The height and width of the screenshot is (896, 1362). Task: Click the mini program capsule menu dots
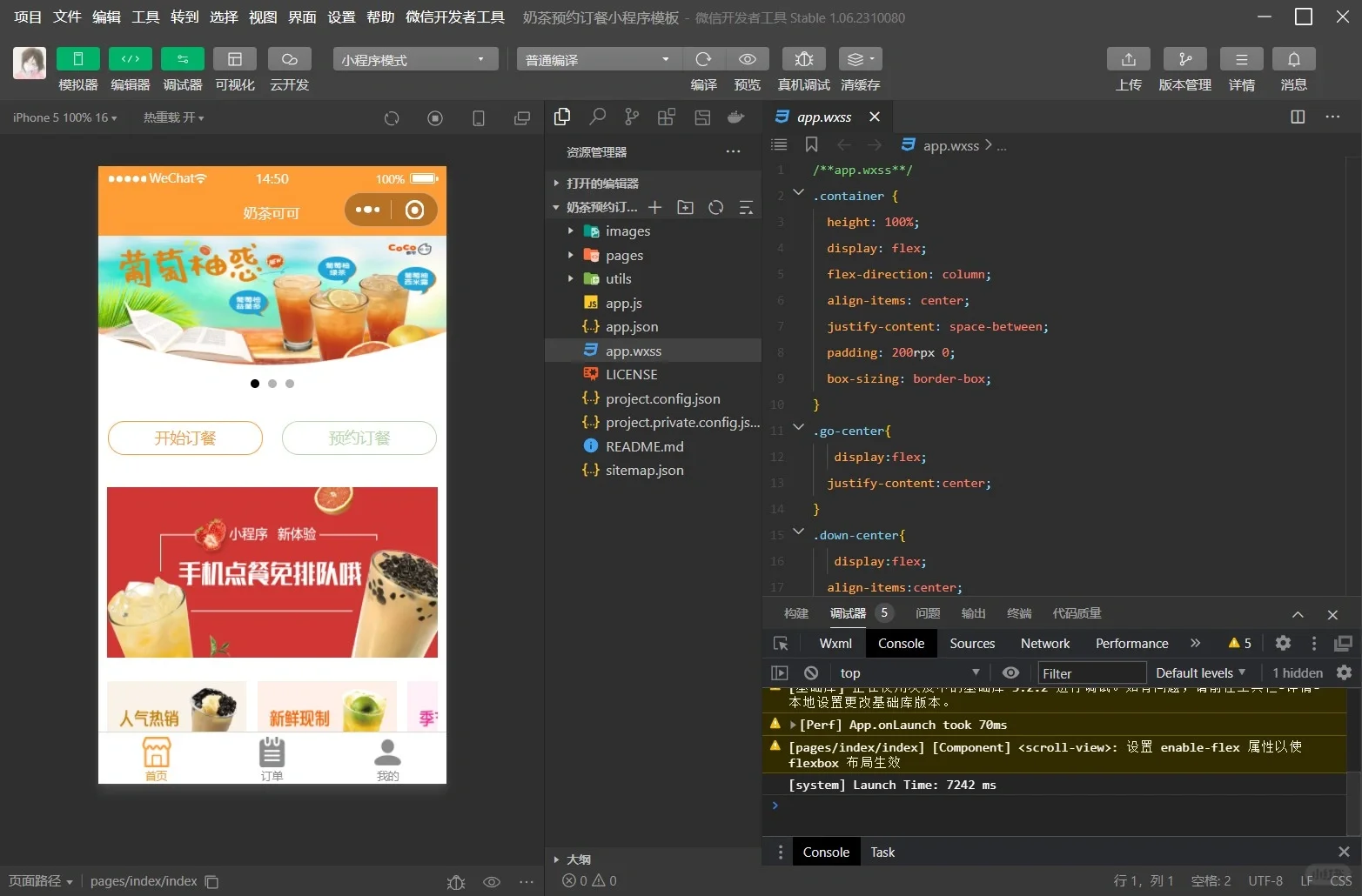[x=368, y=210]
